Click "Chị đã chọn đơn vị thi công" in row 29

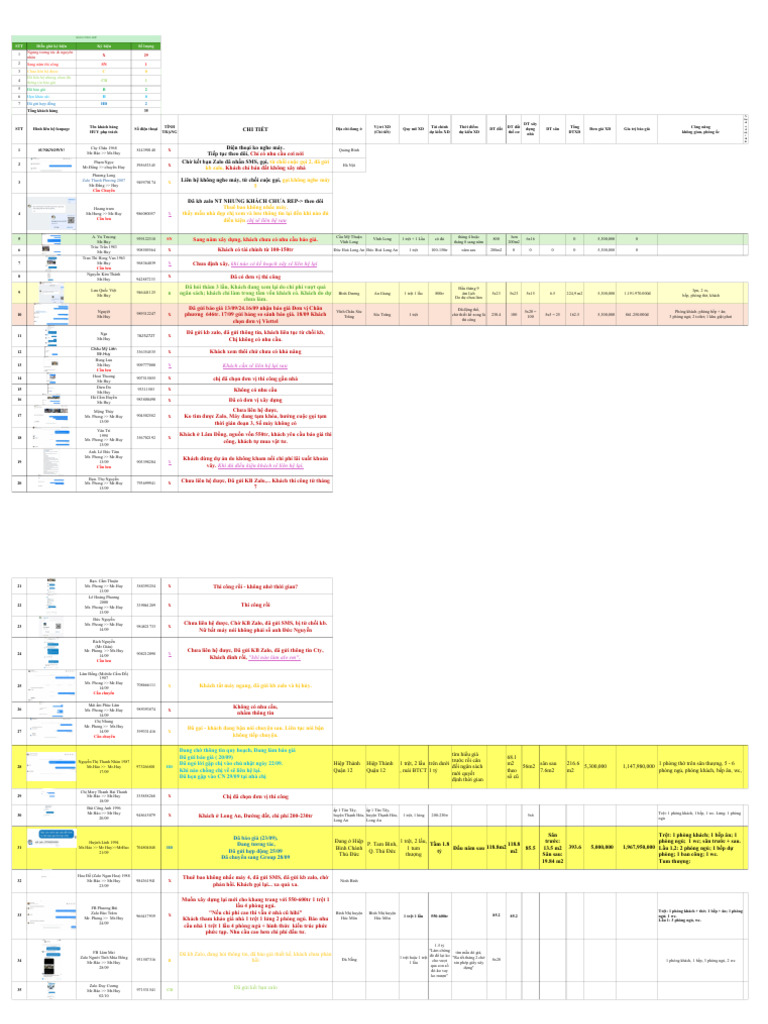pyautogui.click(x=255, y=797)
